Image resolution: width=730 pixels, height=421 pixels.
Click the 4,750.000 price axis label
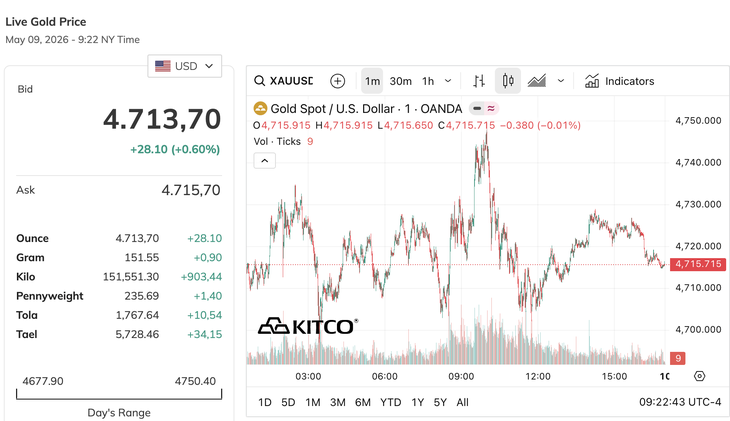[x=698, y=121]
